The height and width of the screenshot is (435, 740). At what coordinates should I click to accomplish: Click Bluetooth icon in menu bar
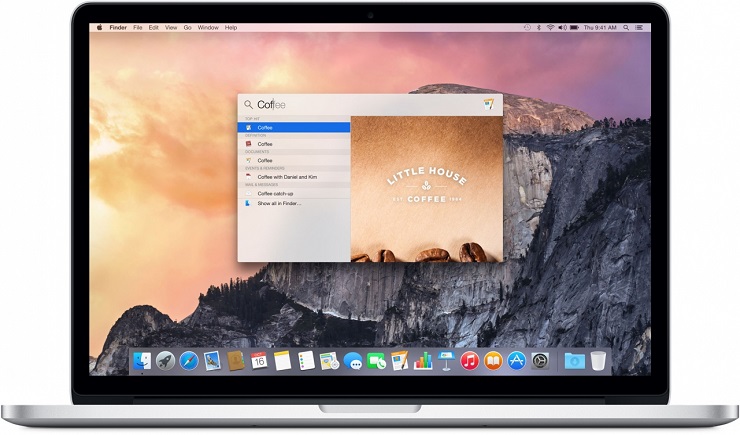click(538, 28)
